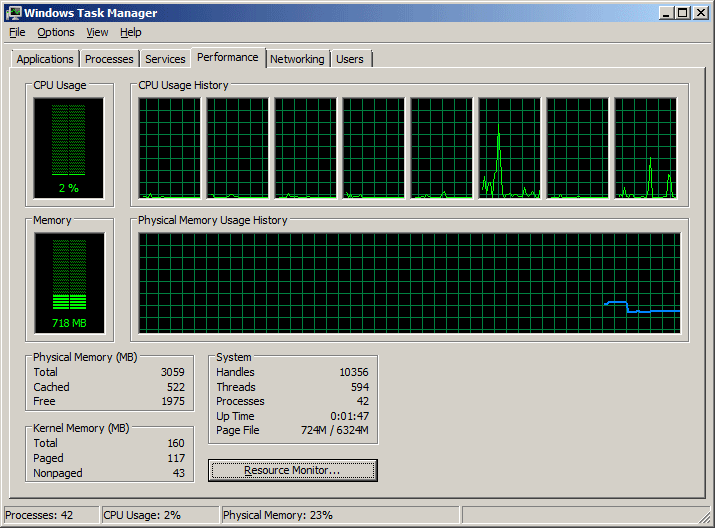Minimize the Task Manager window
The height and width of the screenshot is (528, 715).
[x=666, y=13]
